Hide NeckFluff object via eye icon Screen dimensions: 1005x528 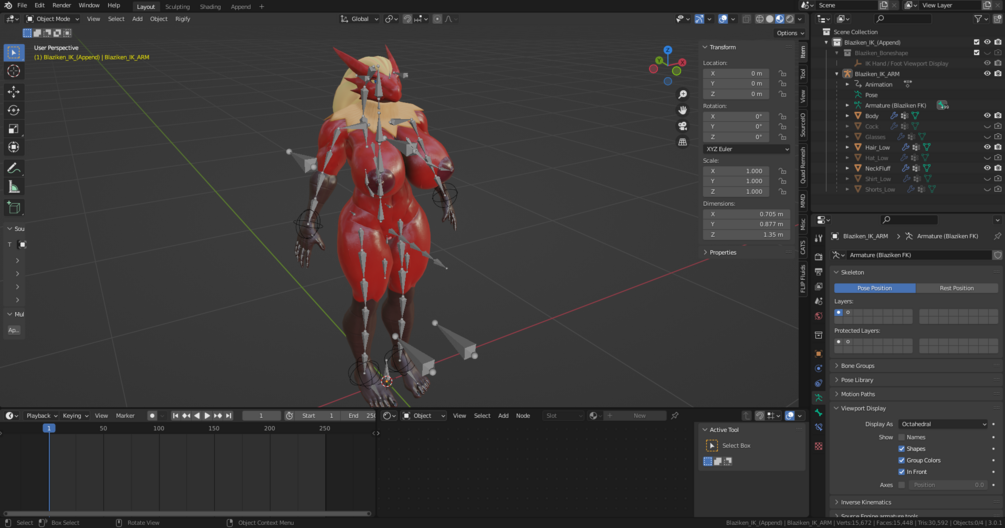coord(987,169)
